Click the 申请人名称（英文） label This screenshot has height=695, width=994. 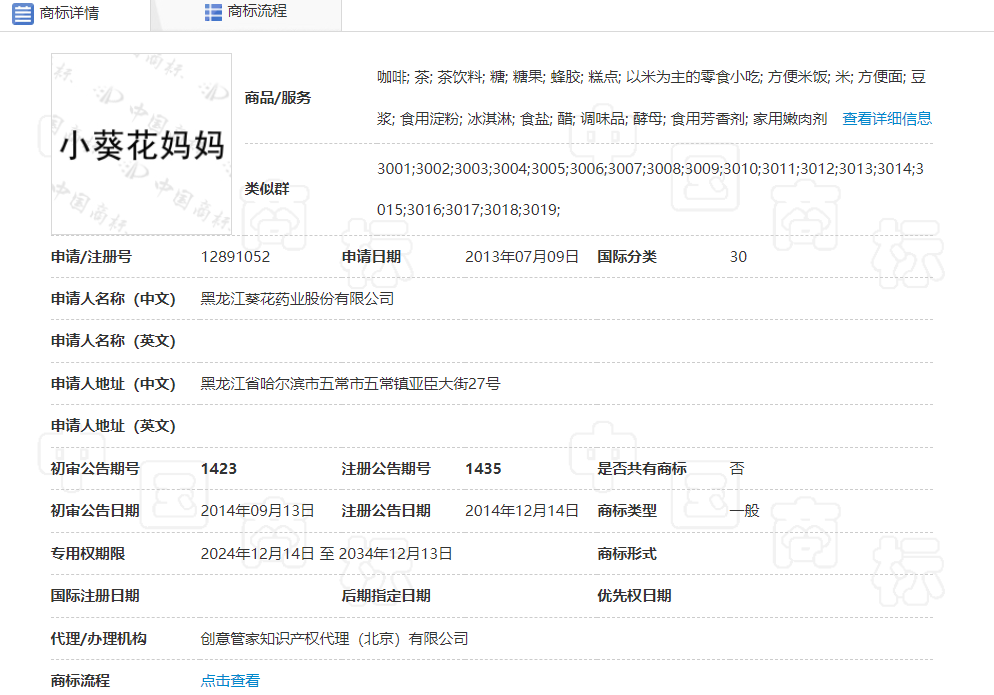click(113, 341)
